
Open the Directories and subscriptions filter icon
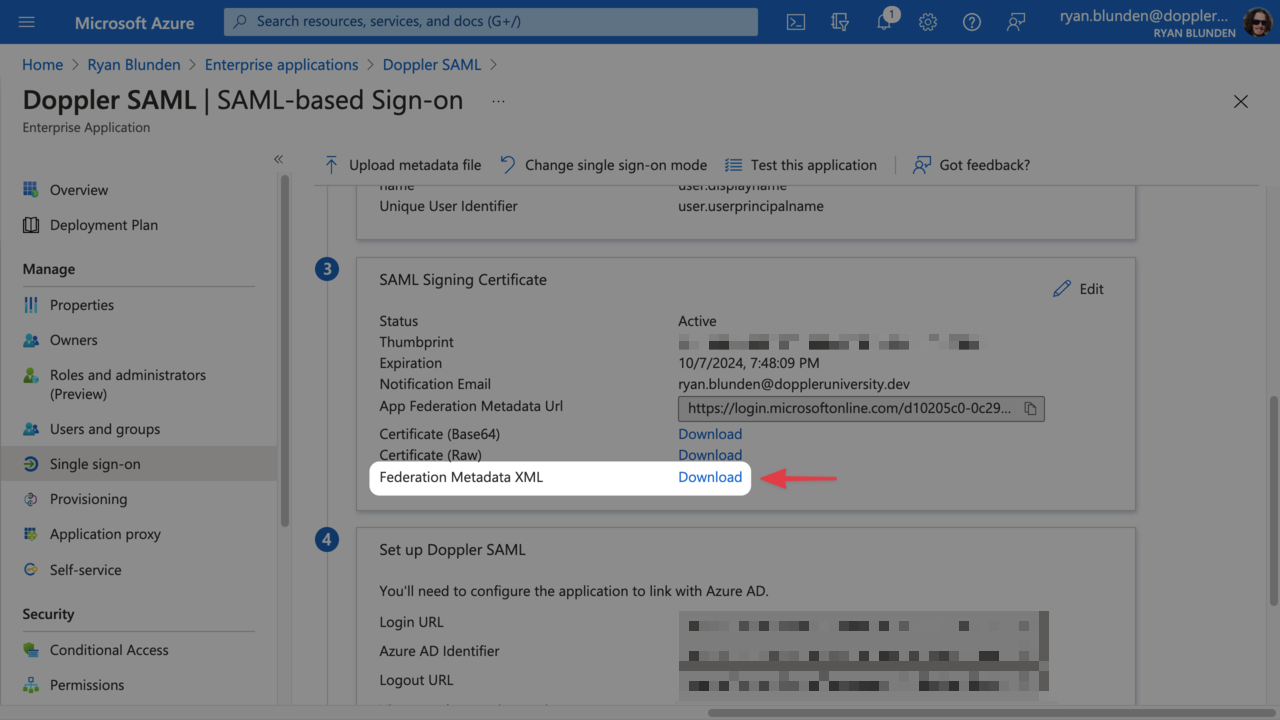(840, 22)
